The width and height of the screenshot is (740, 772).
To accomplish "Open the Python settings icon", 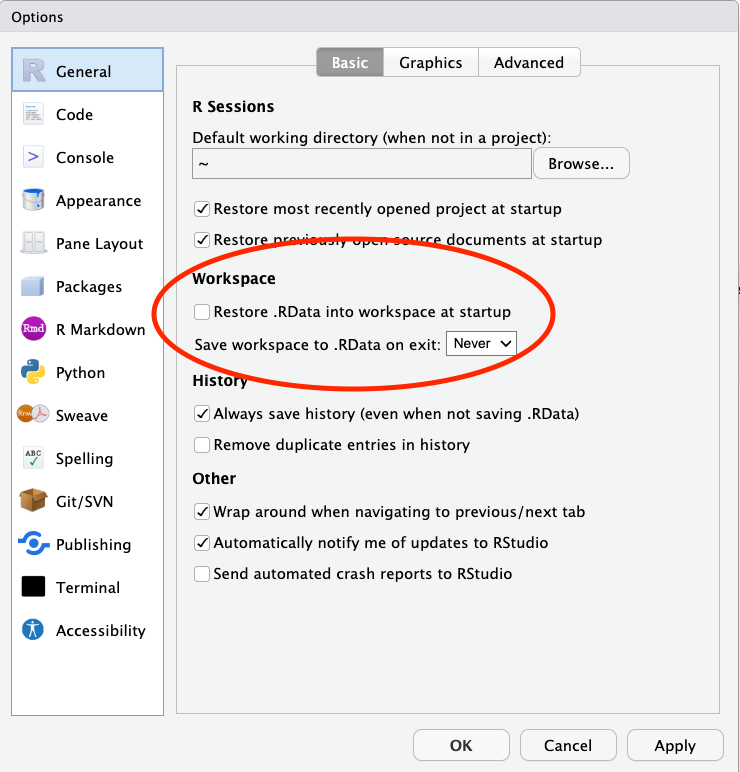I will [x=33, y=372].
